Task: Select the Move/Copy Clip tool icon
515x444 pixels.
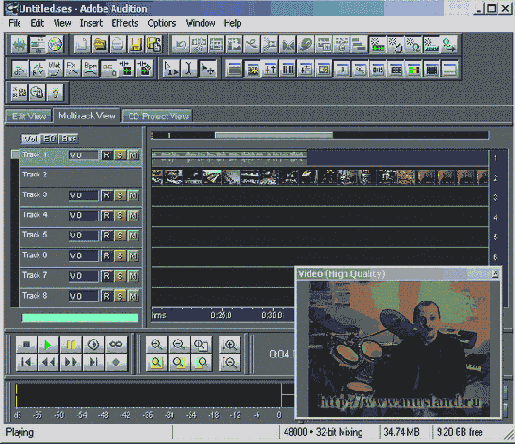Action: (207, 69)
